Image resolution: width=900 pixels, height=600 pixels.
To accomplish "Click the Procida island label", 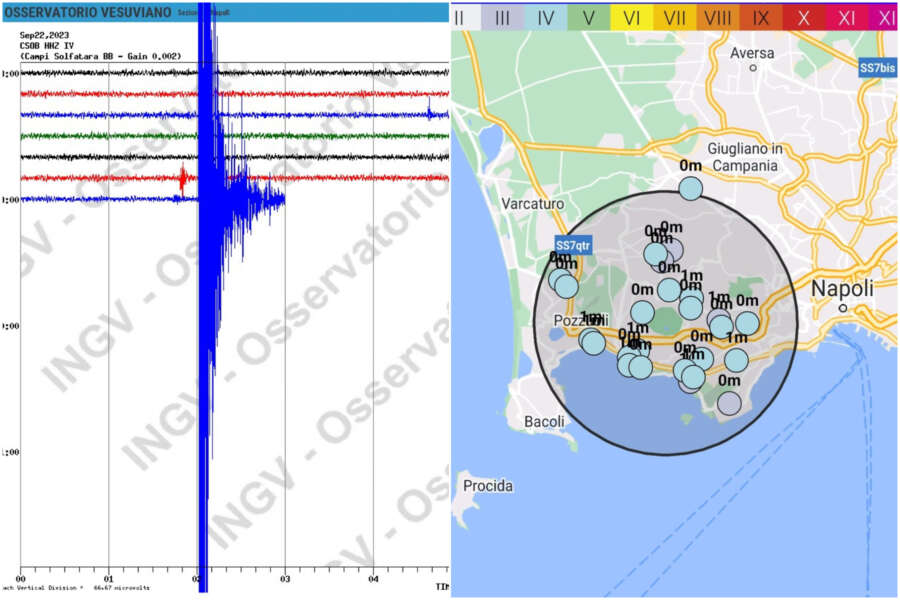I will (x=487, y=486).
